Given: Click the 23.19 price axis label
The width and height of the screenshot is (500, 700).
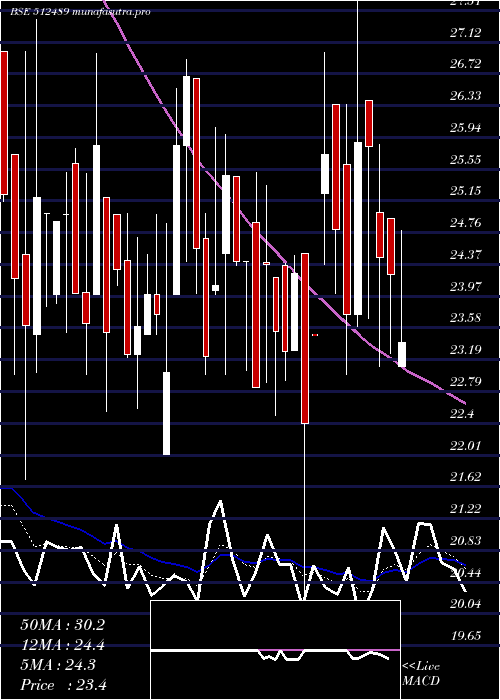Looking at the screenshot, I should click(466, 350).
